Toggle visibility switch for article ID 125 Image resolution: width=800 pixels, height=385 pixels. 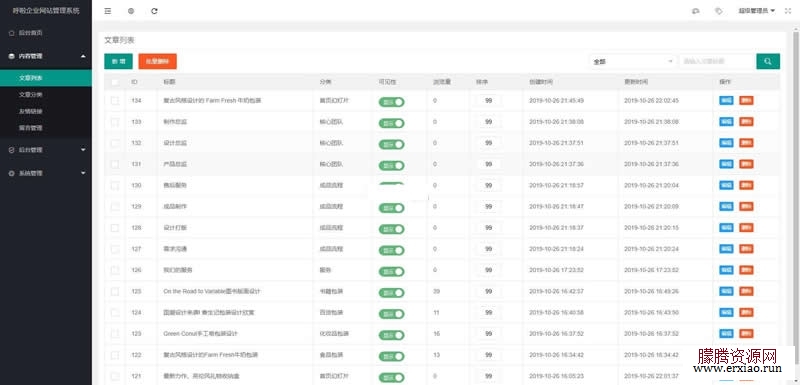coord(391,293)
